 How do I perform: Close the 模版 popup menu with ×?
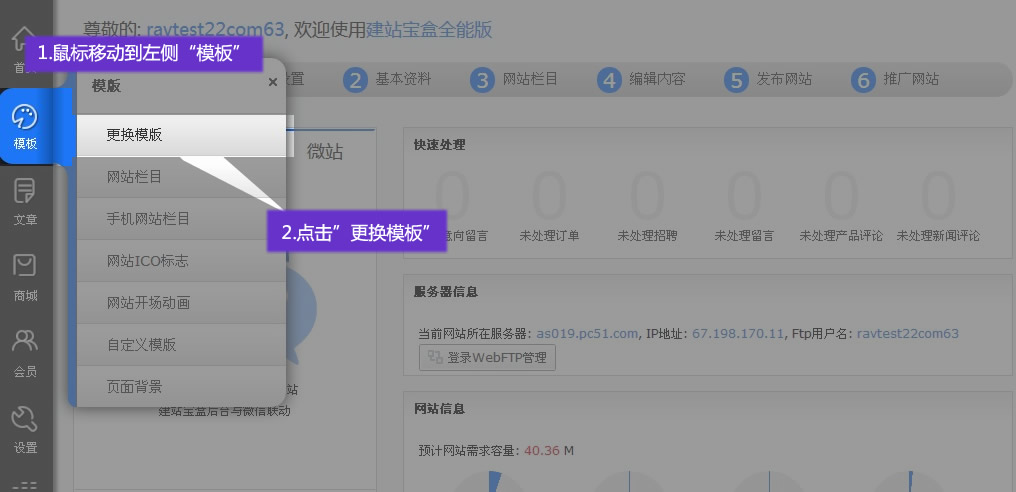[x=273, y=83]
